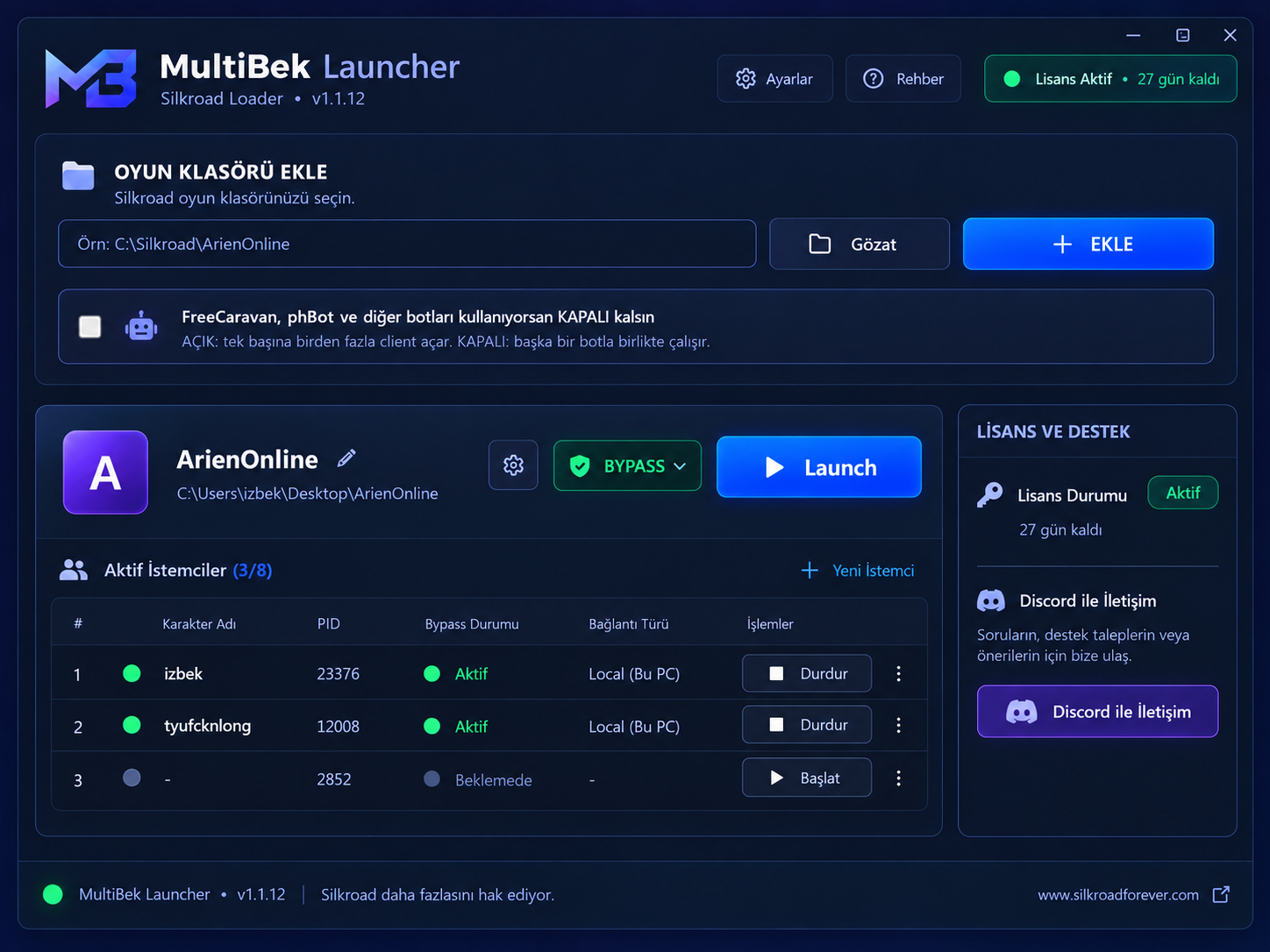Image resolution: width=1270 pixels, height=952 pixels.
Task: Open the Rehber guide button
Action: (x=903, y=79)
